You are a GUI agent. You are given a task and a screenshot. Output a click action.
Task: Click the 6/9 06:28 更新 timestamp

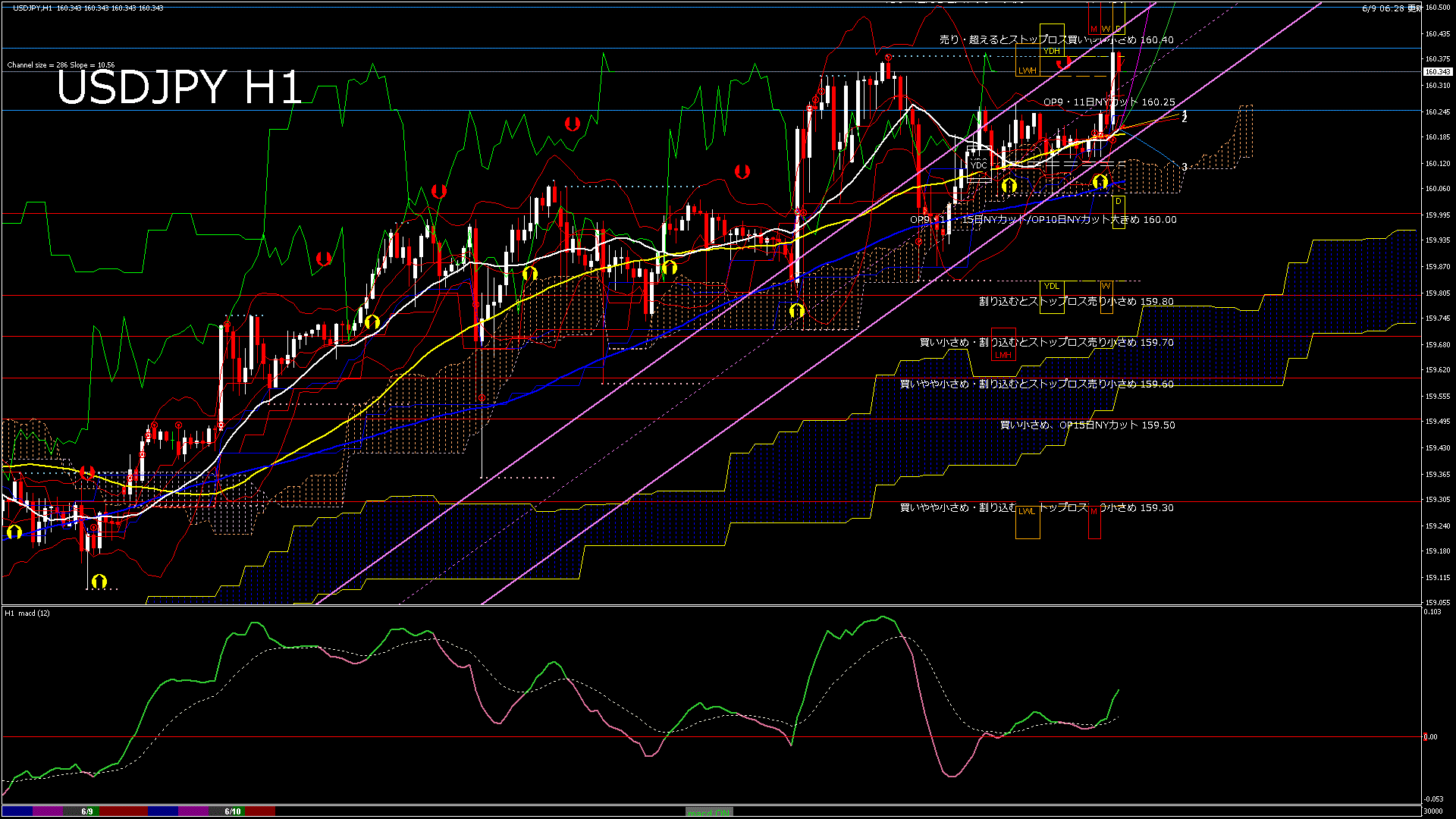[1392, 8]
